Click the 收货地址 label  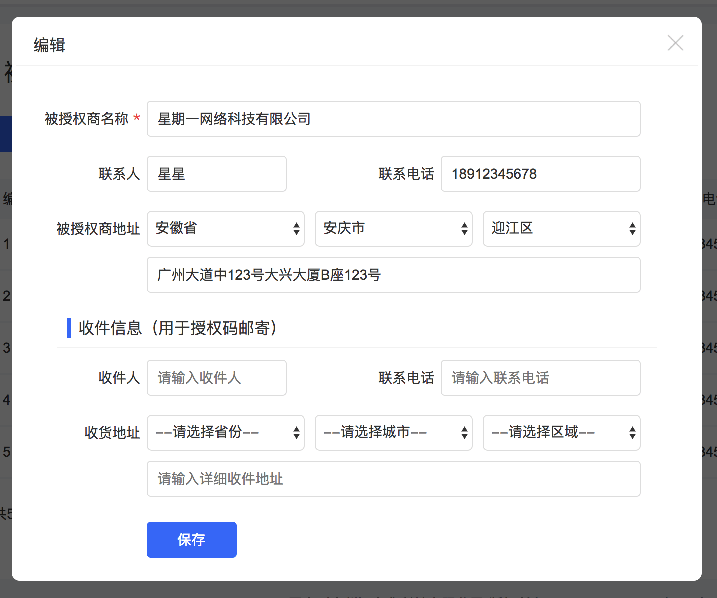pos(112,433)
